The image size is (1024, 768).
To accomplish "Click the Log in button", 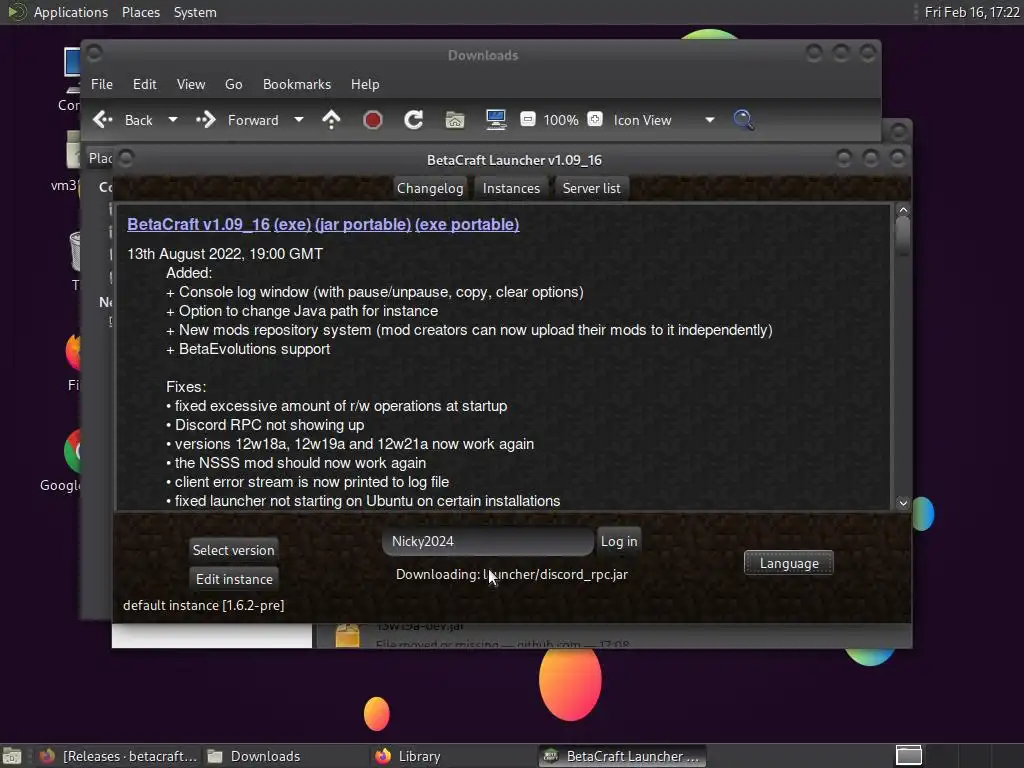I will point(618,541).
